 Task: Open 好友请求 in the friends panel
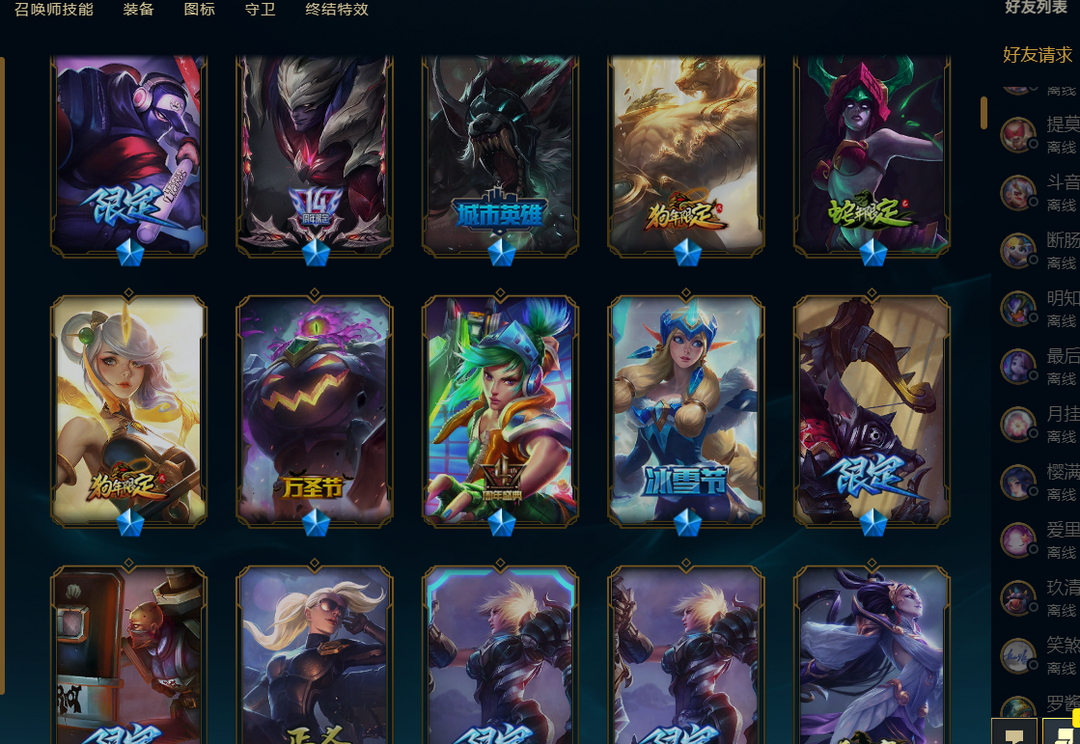(1037, 54)
